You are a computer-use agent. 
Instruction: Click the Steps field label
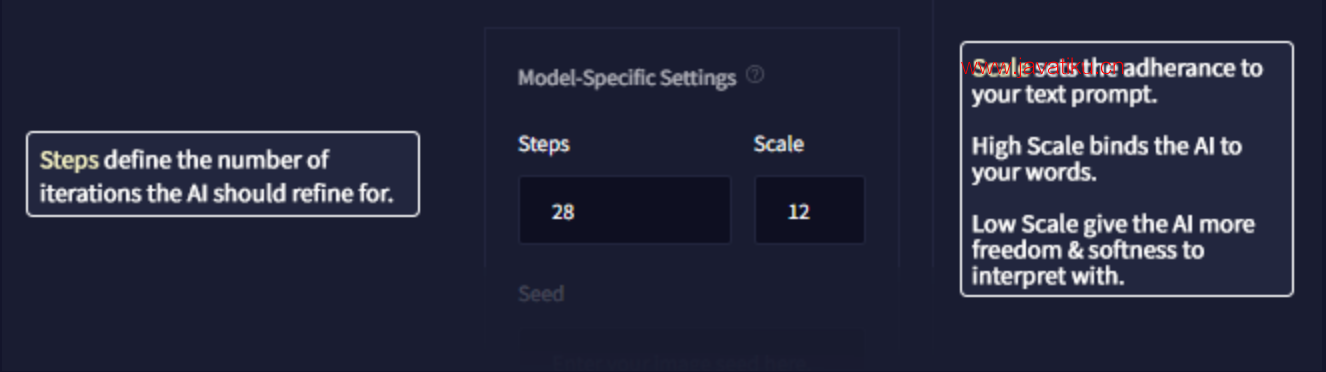pyautogui.click(x=544, y=144)
